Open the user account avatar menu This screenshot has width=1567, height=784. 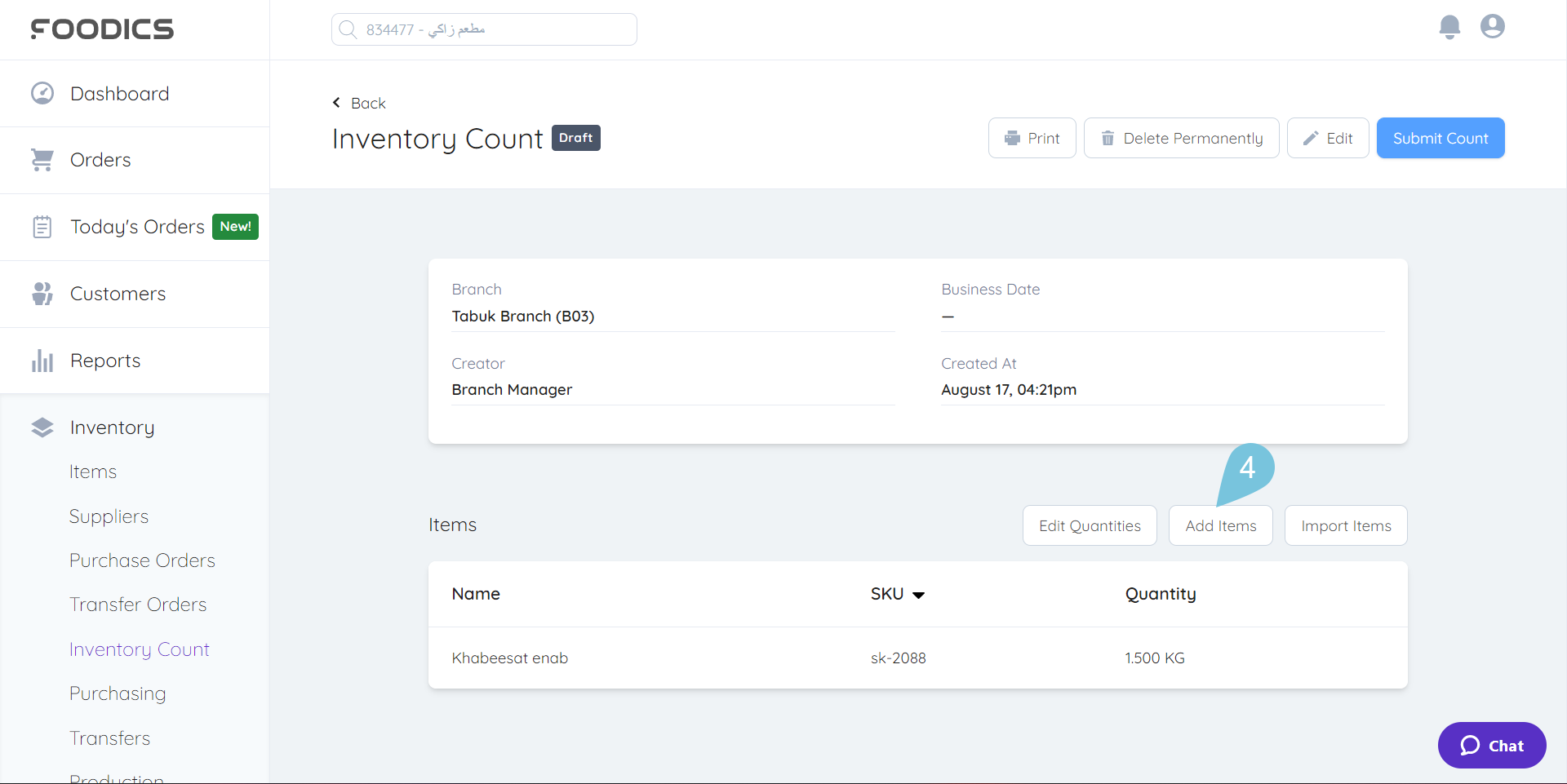tap(1493, 26)
